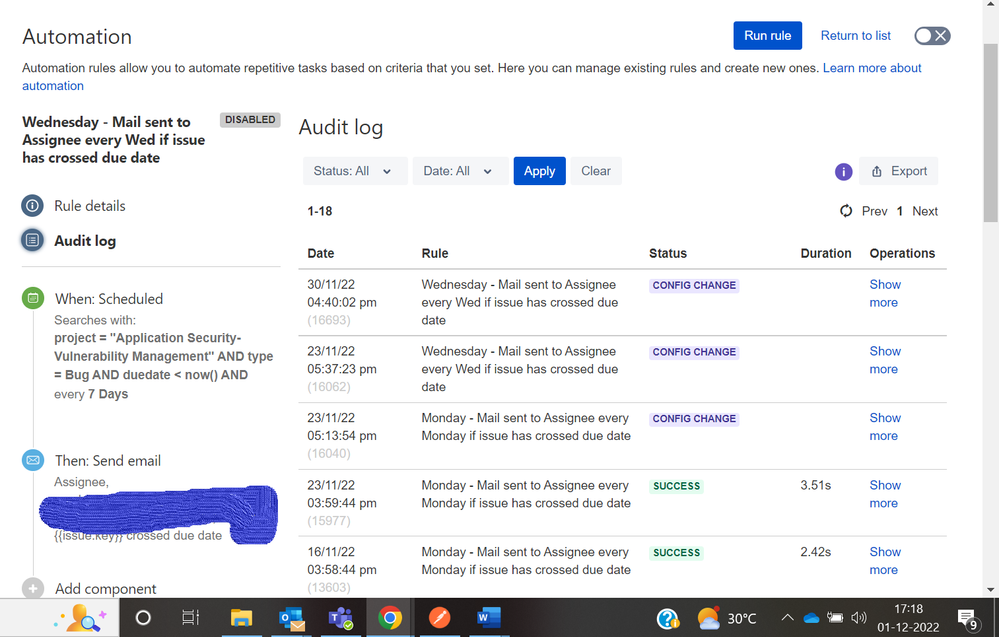Open File Explorer from the taskbar
The image size is (999, 637).
click(241, 617)
